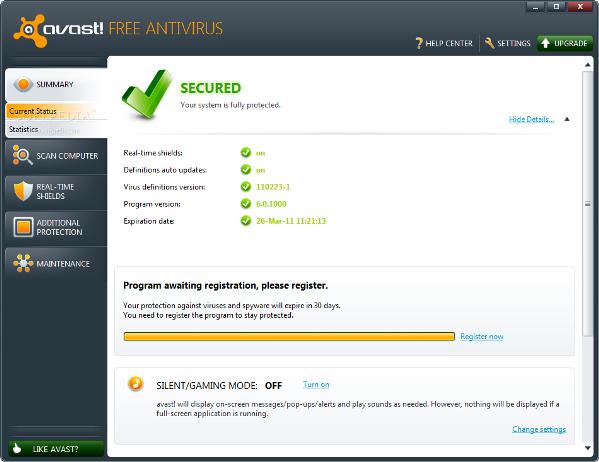
Task: Click the Real-Time Shields shield icon
Action: click(x=23, y=191)
